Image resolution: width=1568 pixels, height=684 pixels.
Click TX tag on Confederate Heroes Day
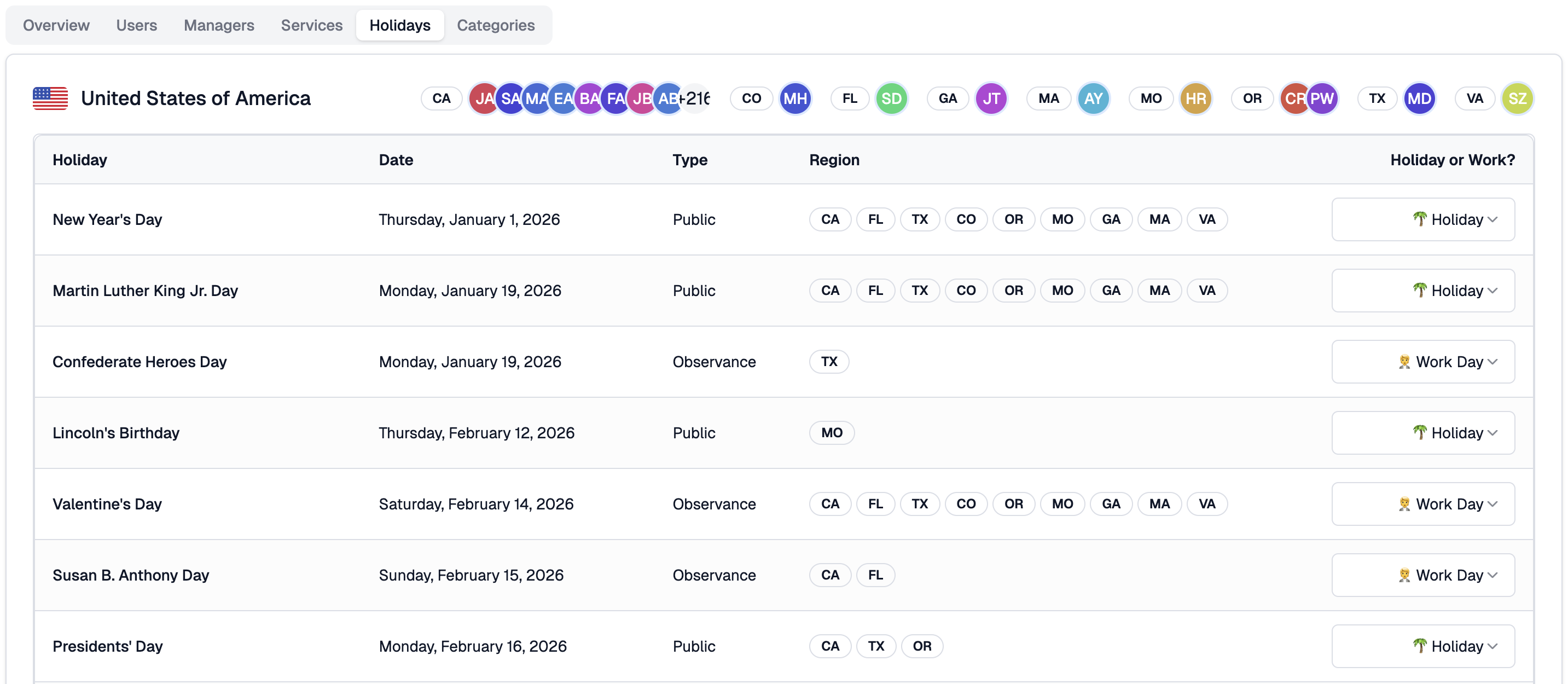828,362
